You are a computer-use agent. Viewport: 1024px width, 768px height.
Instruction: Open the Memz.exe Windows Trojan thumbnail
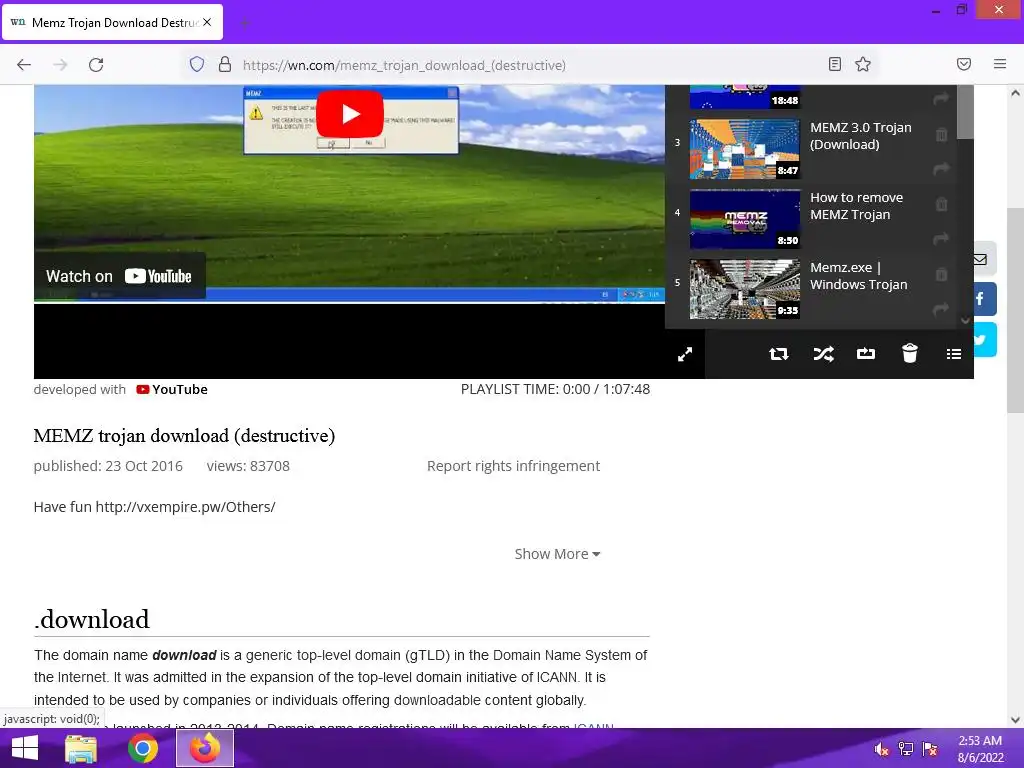[744, 289]
